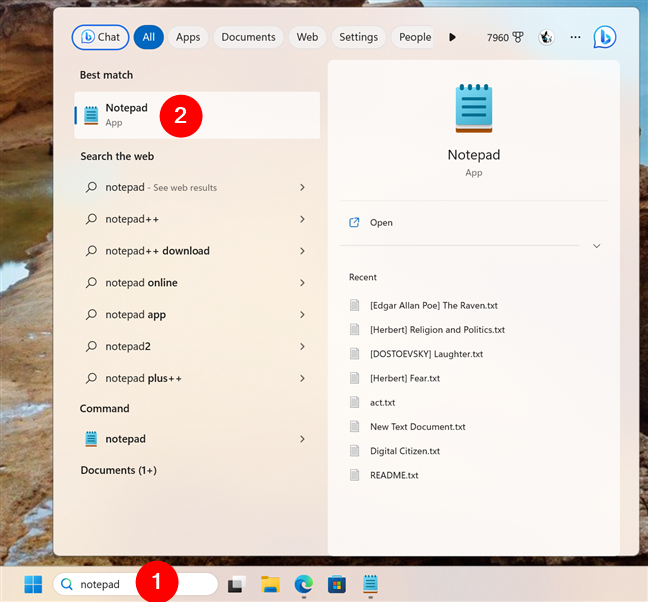The width and height of the screenshot is (648, 602).
Task: Select the All filter tab
Action: click(x=148, y=37)
